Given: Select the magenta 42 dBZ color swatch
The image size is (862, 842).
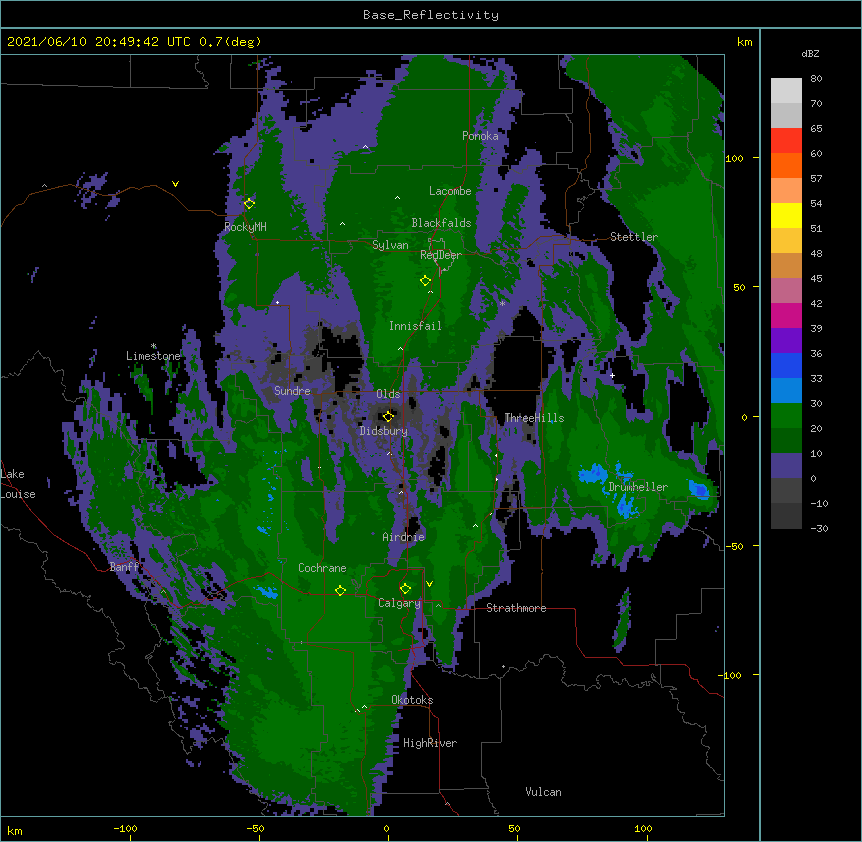Looking at the screenshot, I should (x=786, y=315).
